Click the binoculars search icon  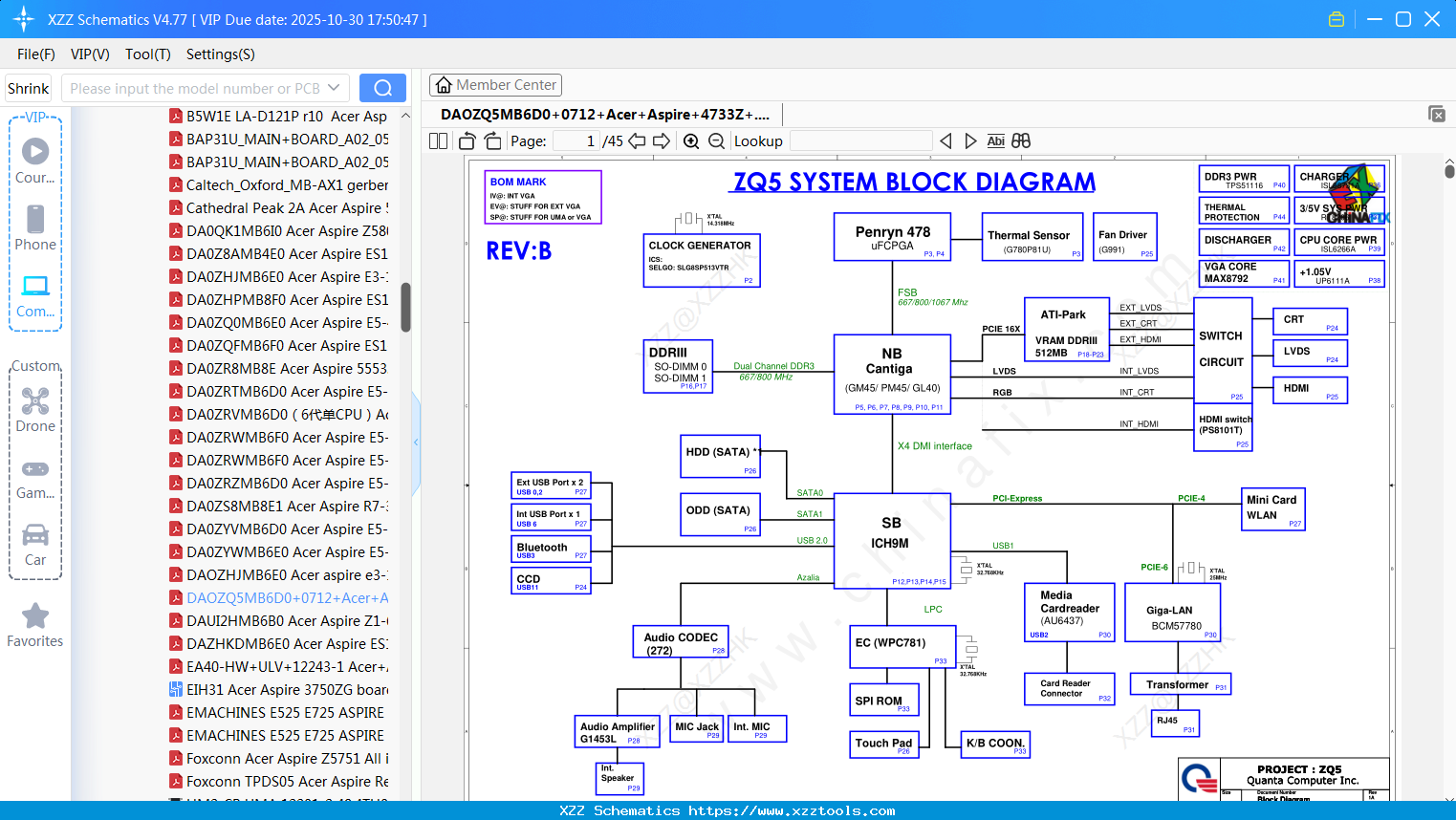(x=1021, y=140)
